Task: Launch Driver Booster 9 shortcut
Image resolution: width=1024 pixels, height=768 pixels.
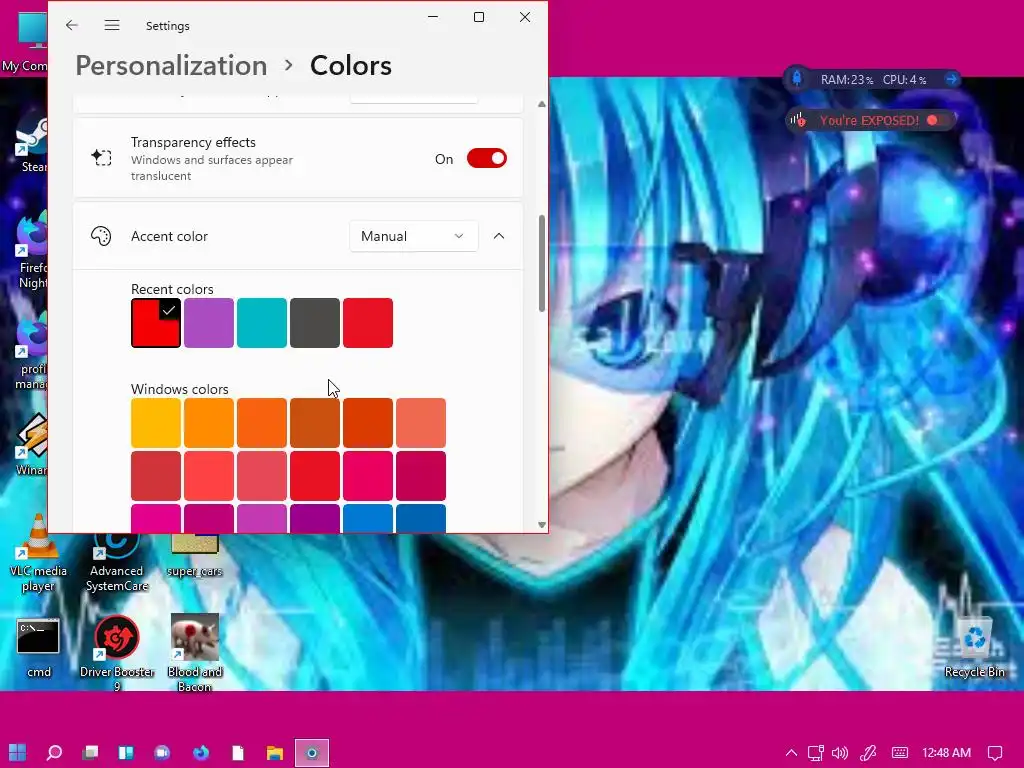Action: tap(117, 652)
